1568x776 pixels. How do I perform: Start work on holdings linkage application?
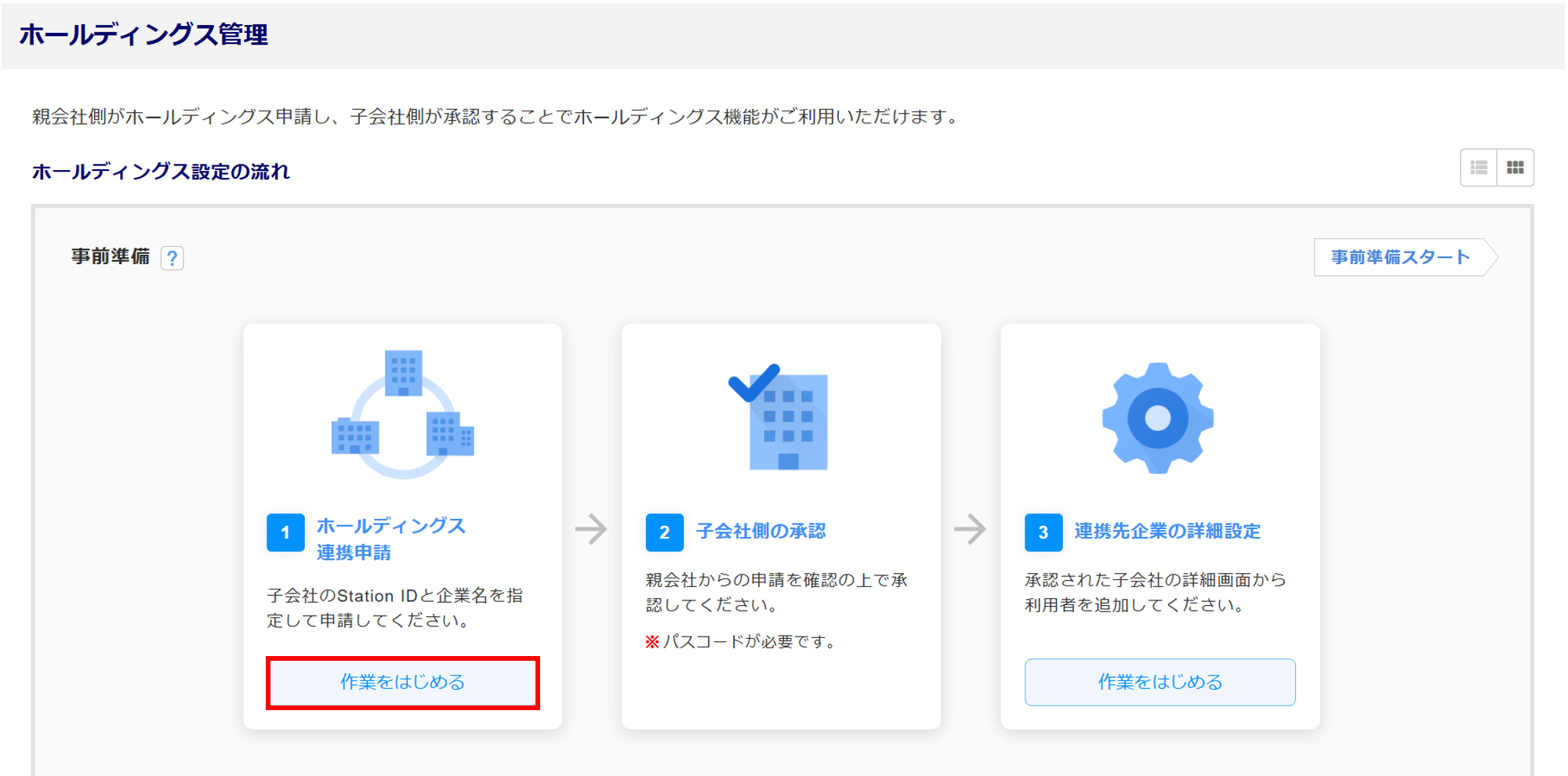point(402,682)
